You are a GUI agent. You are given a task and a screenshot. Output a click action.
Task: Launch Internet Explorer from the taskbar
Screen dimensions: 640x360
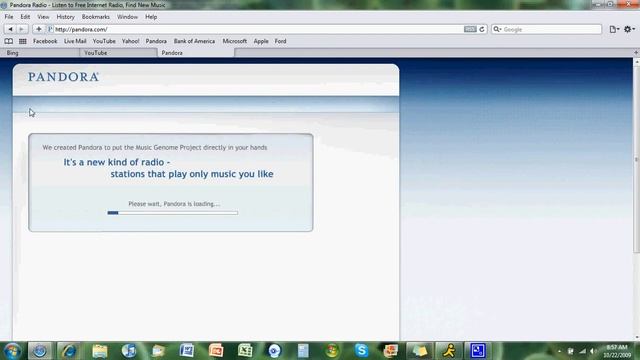coord(69,351)
